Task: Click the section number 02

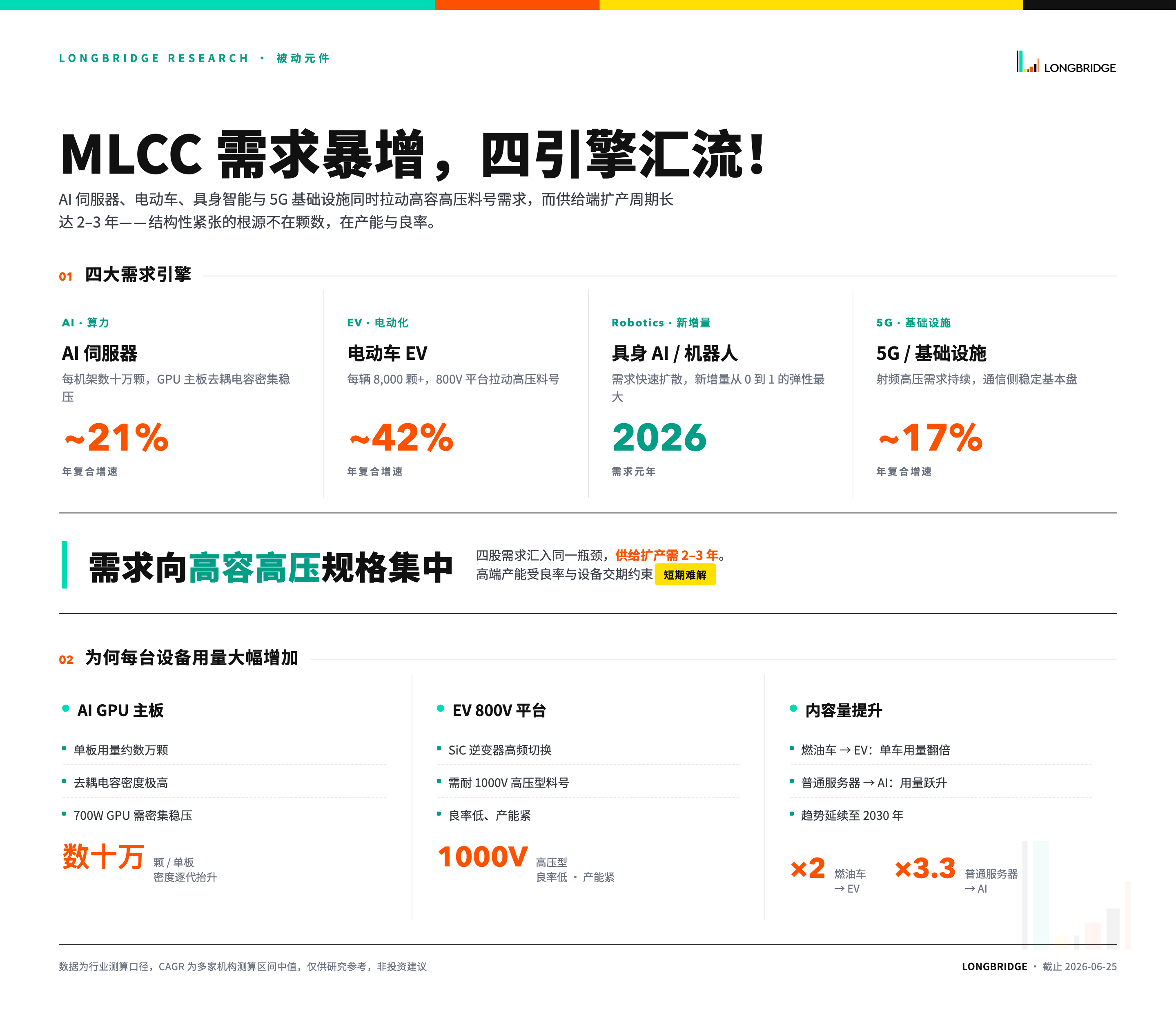Action: (66, 660)
